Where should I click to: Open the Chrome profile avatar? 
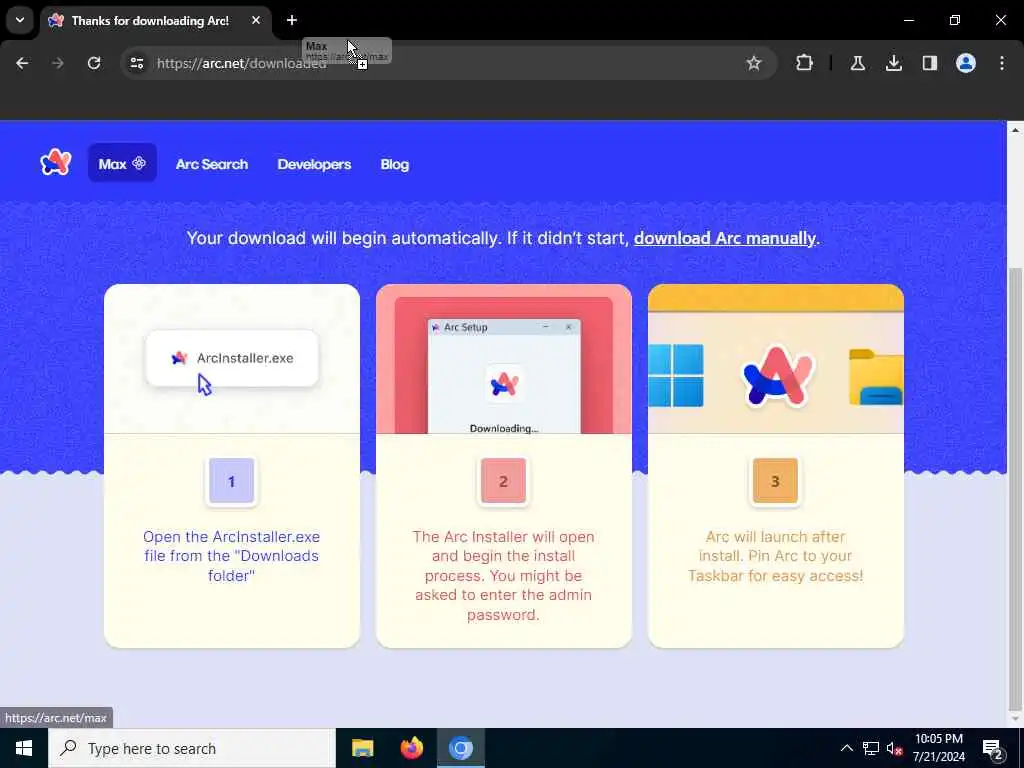click(x=966, y=63)
